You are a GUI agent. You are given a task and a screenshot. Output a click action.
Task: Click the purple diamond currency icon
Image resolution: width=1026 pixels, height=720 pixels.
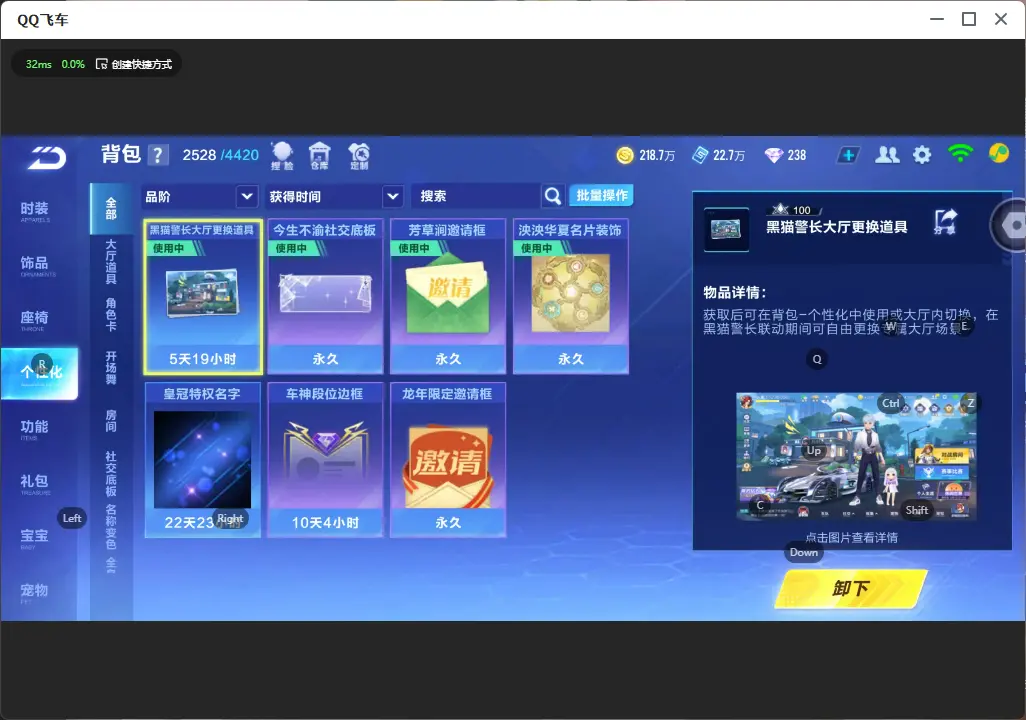[773, 155]
